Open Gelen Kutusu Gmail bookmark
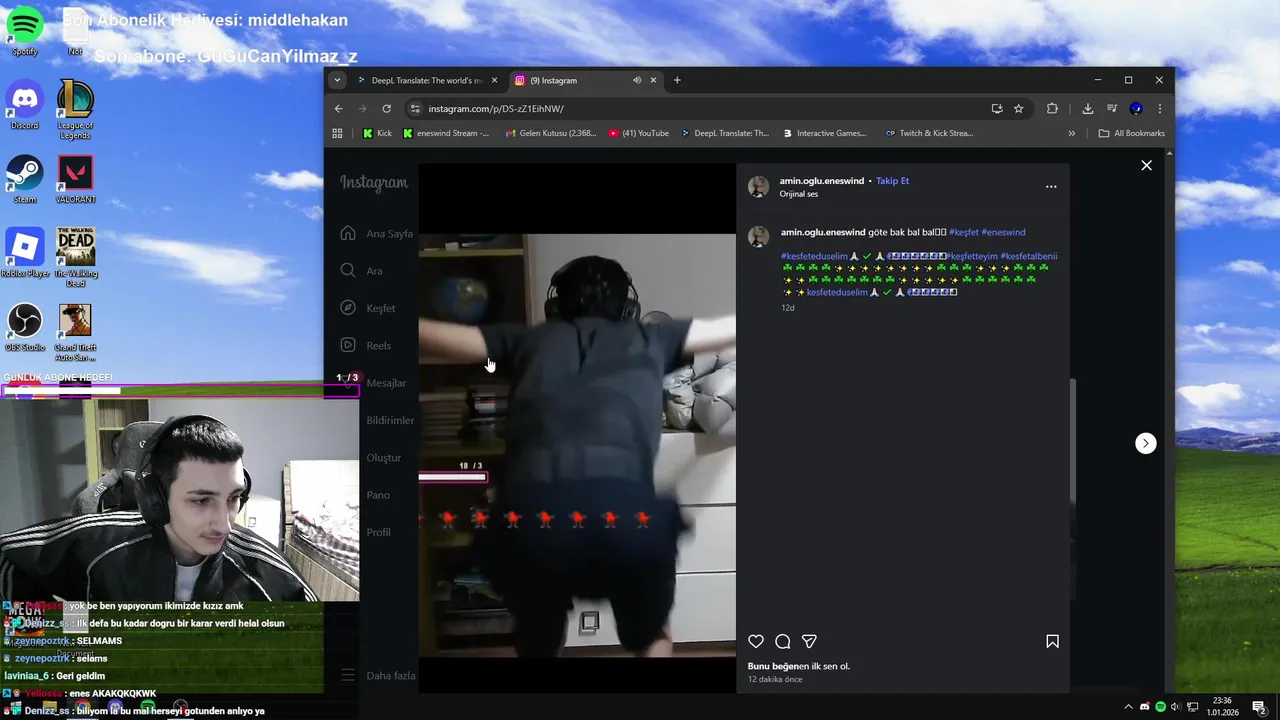 (x=551, y=133)
